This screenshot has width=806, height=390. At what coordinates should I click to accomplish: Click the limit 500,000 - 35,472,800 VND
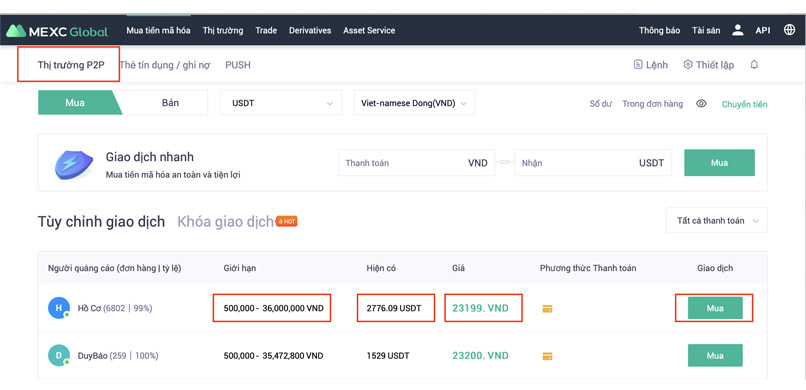click(x=273, y=356)
